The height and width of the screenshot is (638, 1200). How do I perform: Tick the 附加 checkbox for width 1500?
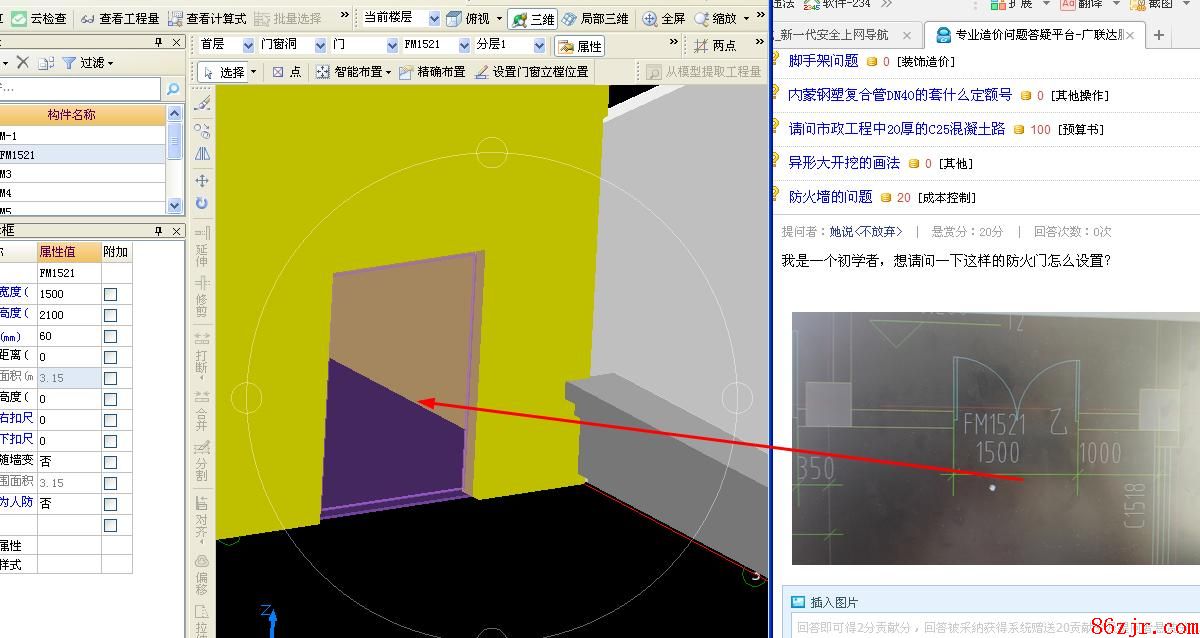coord(111,294)
